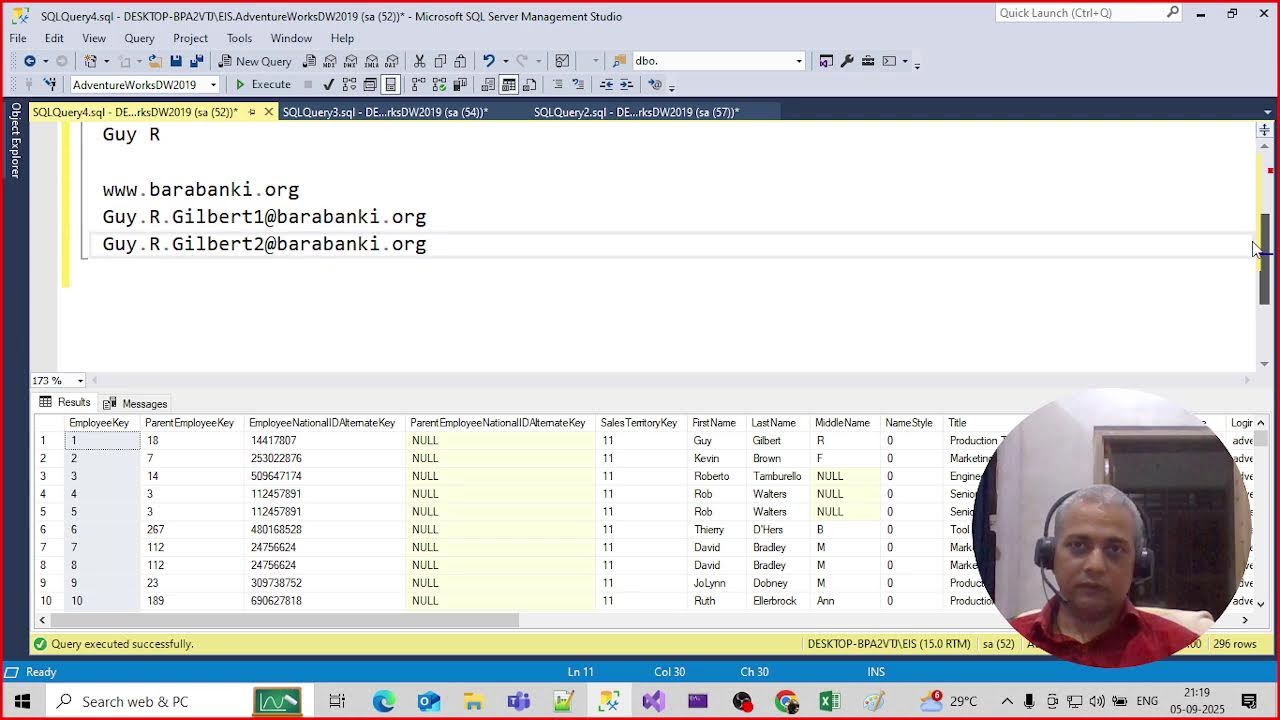Screen dimensions: 1280x720
Task: Click the Save All icon
Action: point(196,61)
